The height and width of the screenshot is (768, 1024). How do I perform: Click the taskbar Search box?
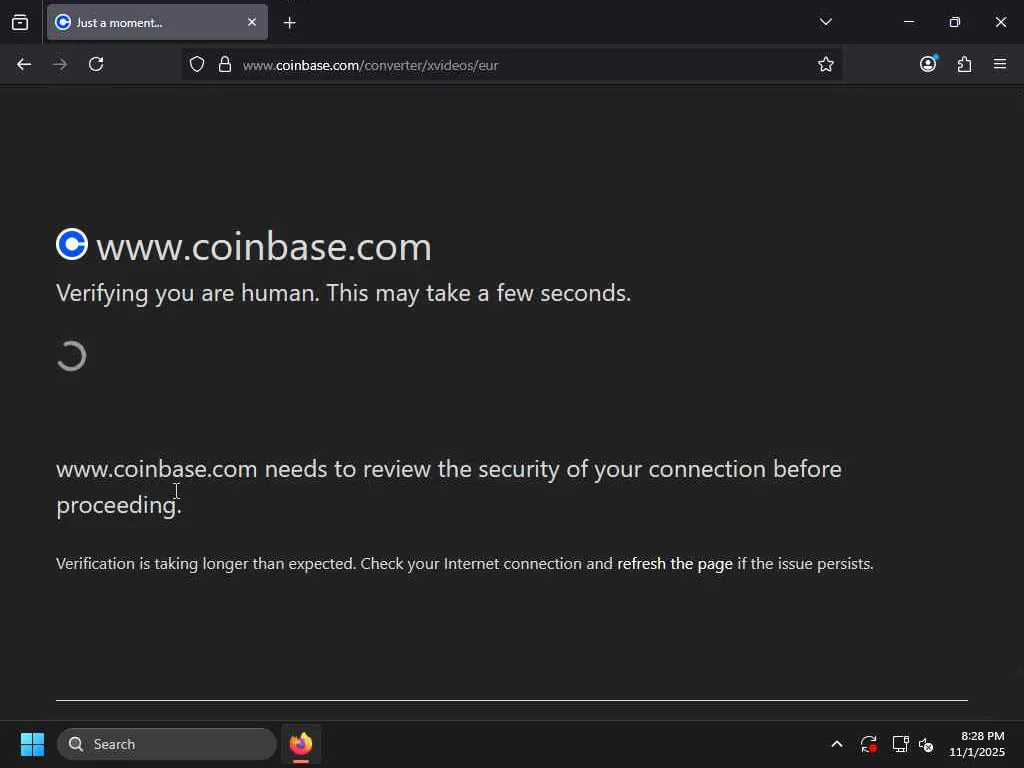click(x=167, y=744)
